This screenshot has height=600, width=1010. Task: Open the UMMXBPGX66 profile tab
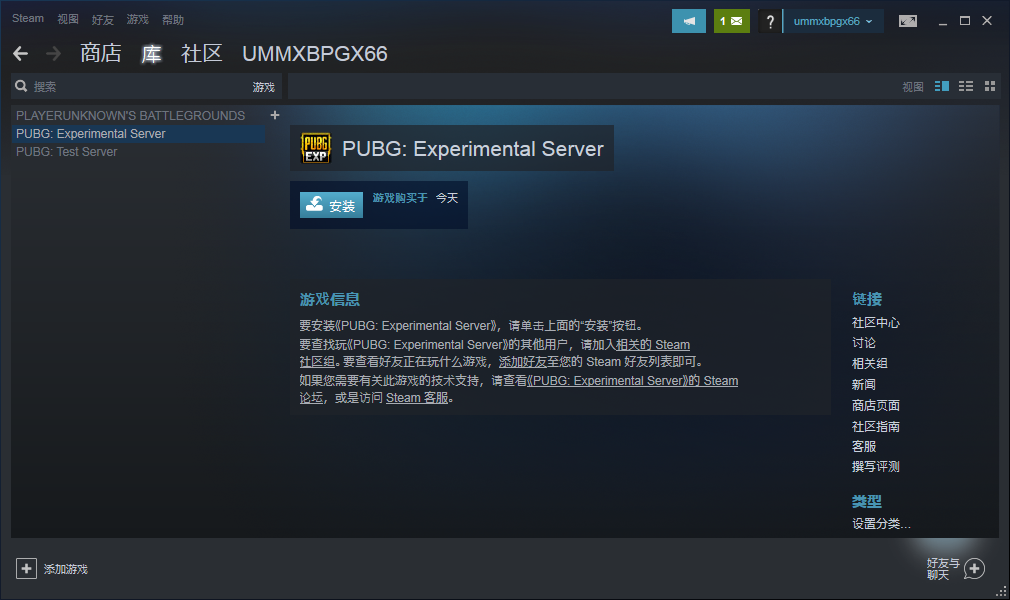coord(315,53)
